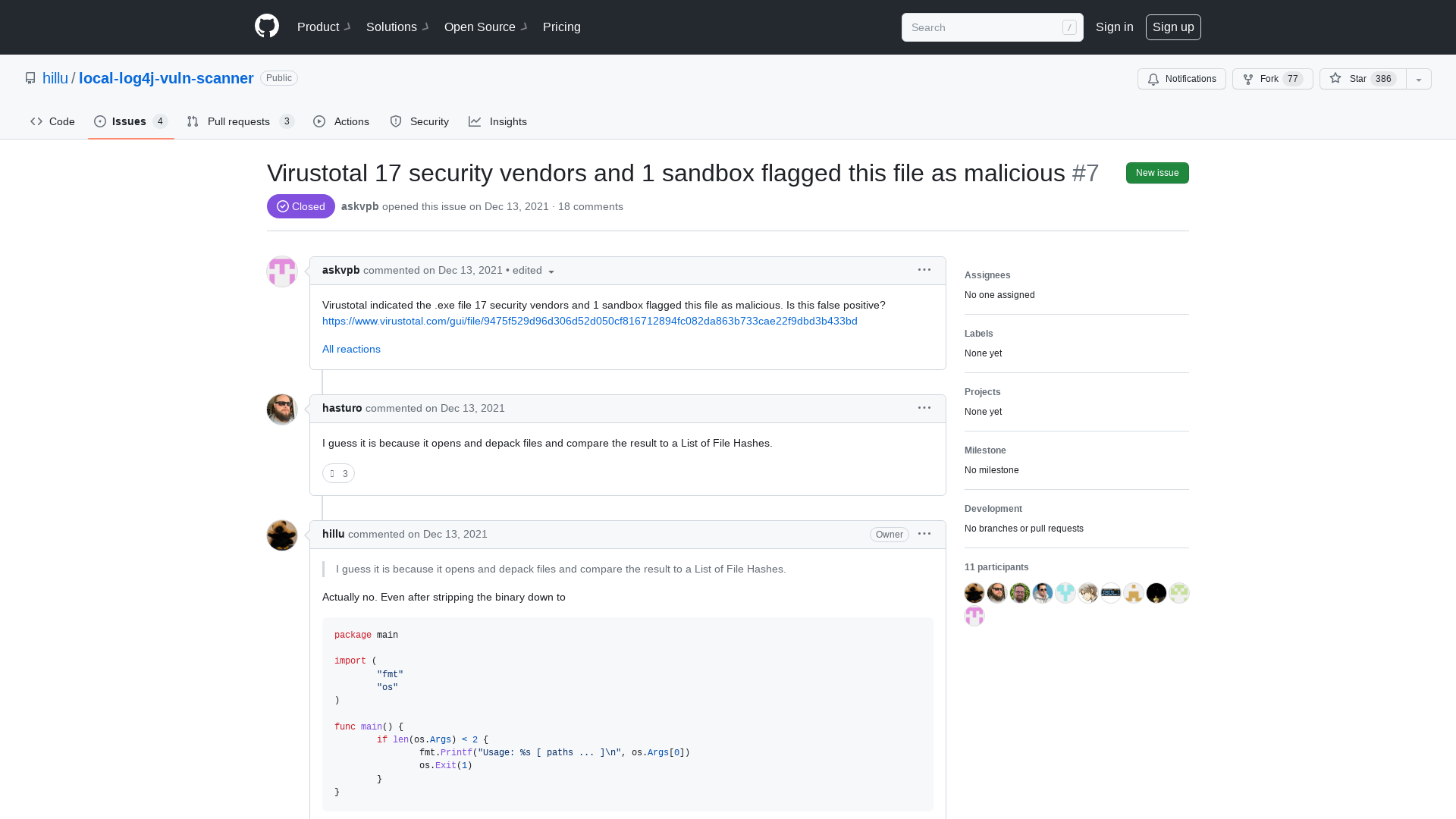This screenshot has width=1456, height=819.
Task: Click the pink participant avatar on second row
Action: point(974,616)
